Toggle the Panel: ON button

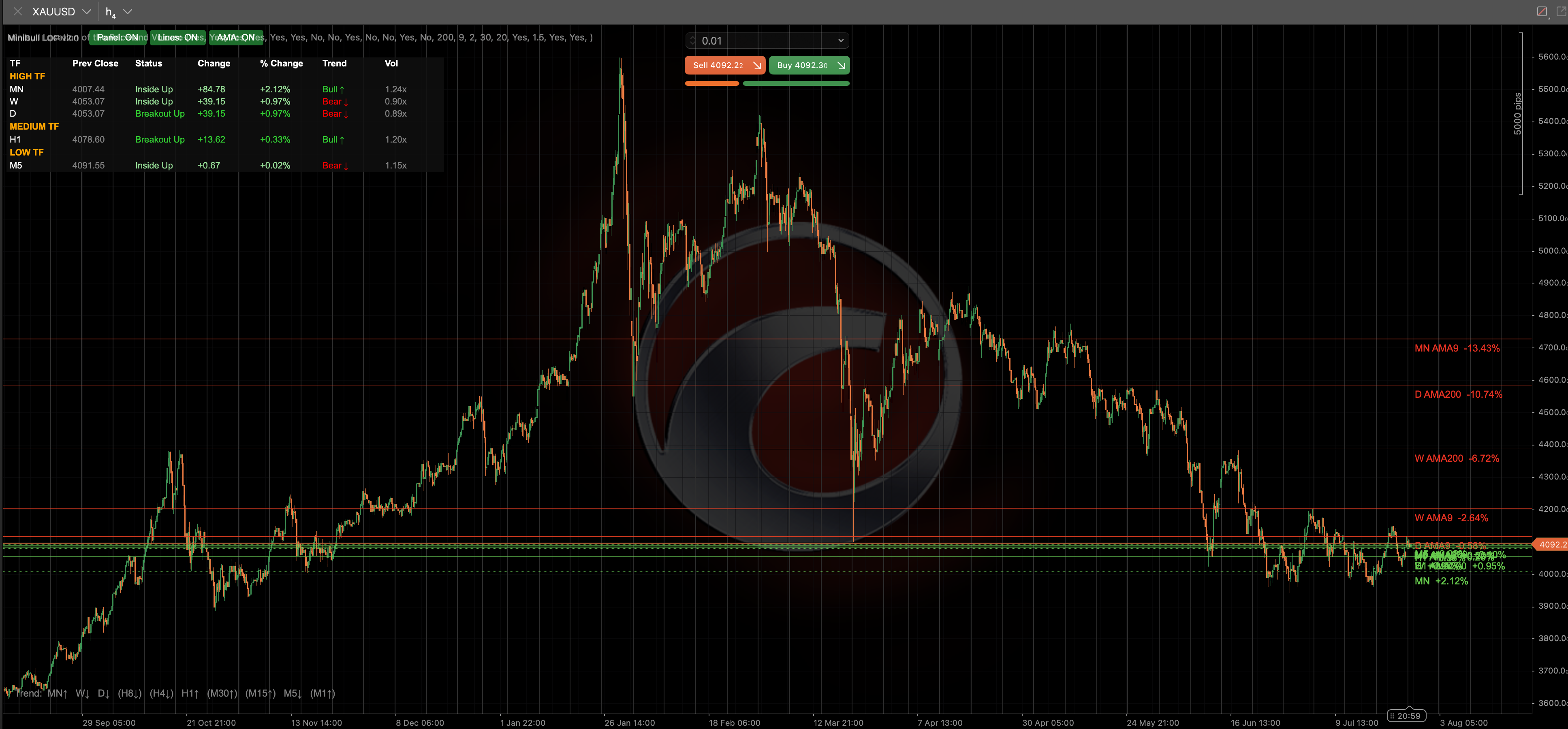click(x=117, y=38)
